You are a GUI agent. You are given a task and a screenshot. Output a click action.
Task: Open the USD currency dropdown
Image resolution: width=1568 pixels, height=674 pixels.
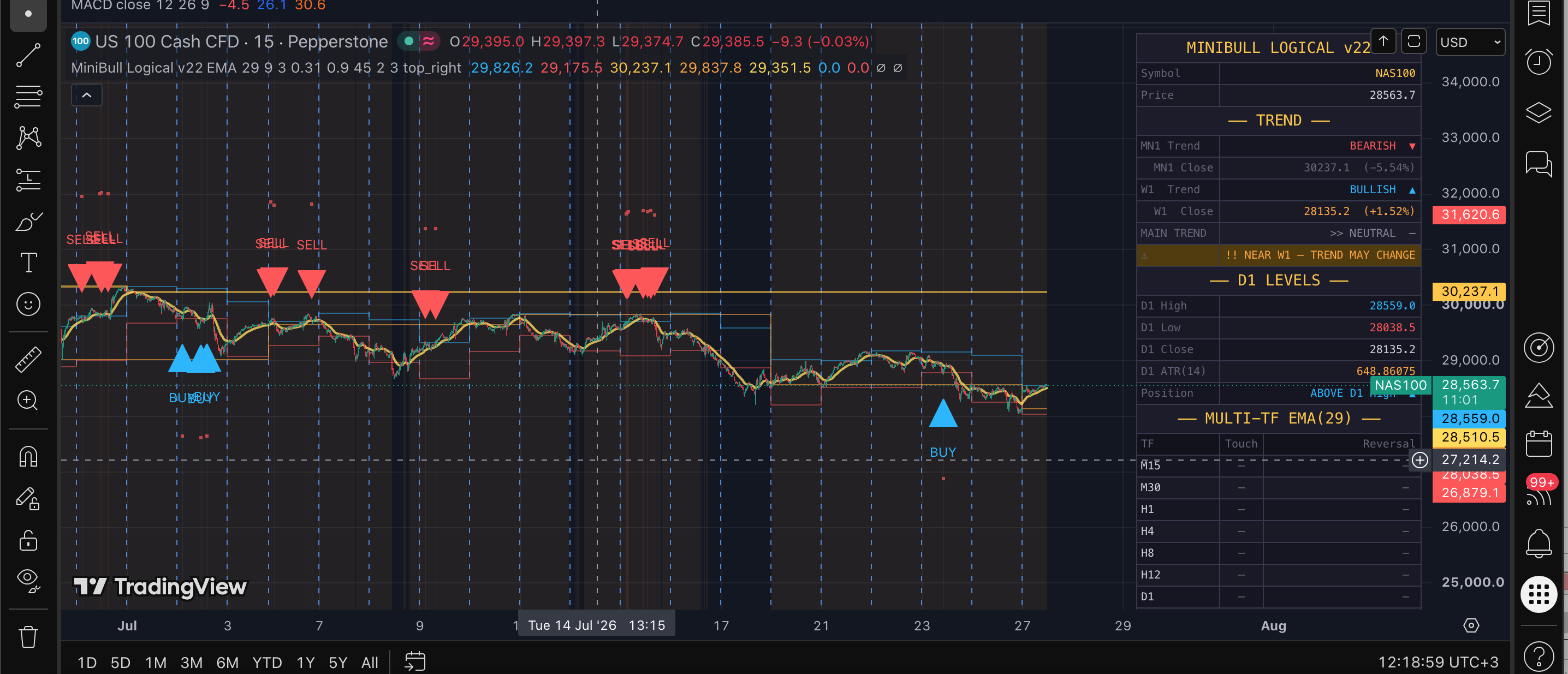[x=1470, y=42]
